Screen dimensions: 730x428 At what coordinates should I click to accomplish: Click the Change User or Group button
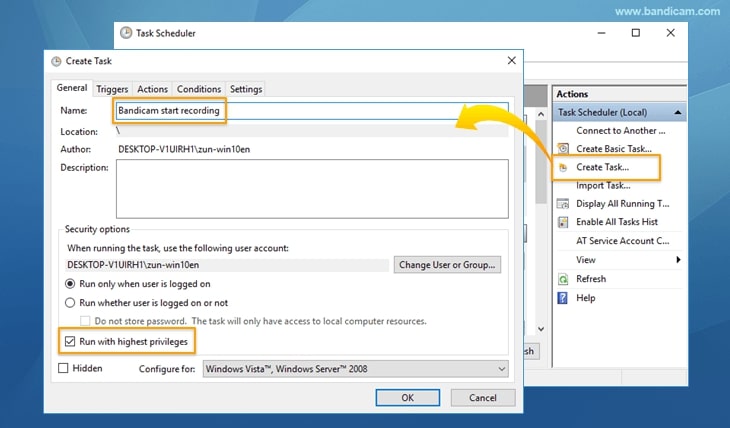(x=448, y=265)
